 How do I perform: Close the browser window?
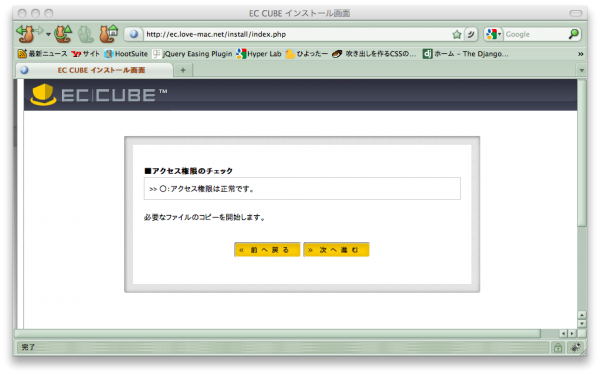pos(22,13)
